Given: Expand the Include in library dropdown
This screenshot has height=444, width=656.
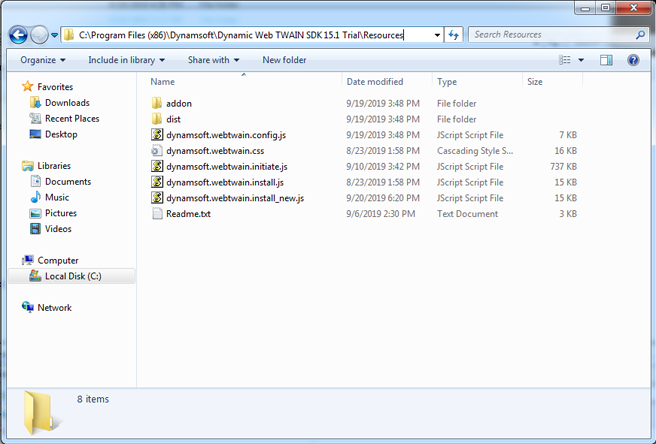Looking at the screenshot, I should click(x=123, y=60).
